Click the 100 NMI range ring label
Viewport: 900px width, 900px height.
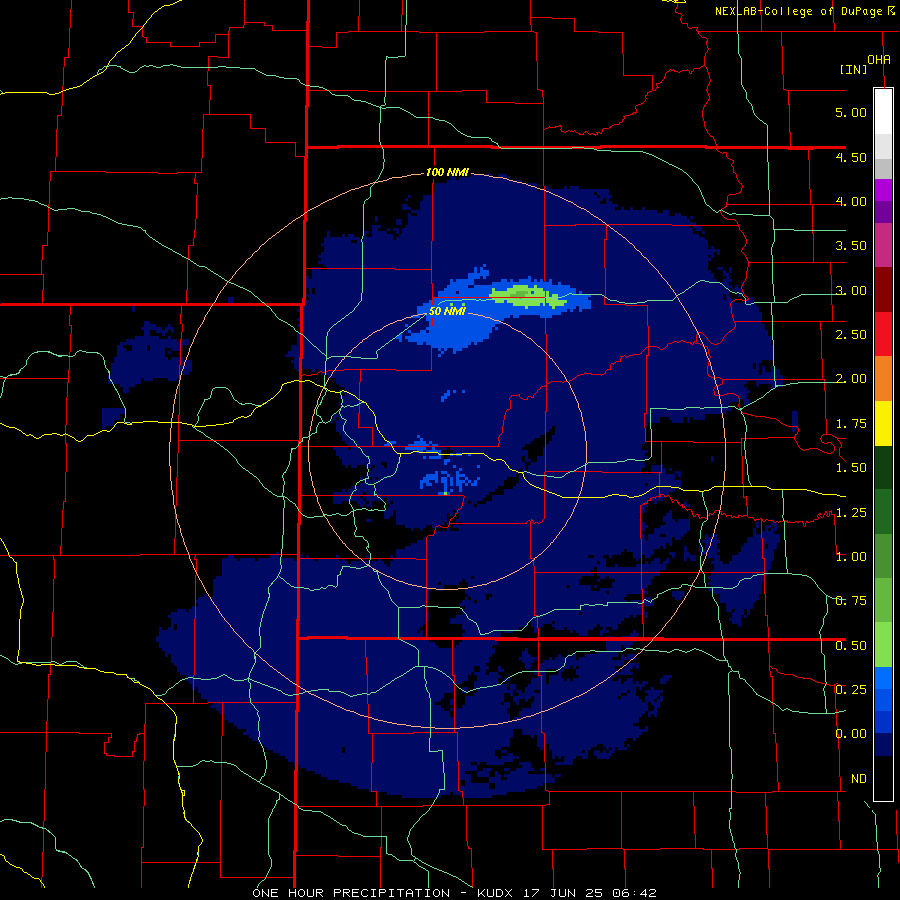coord(447,172)
